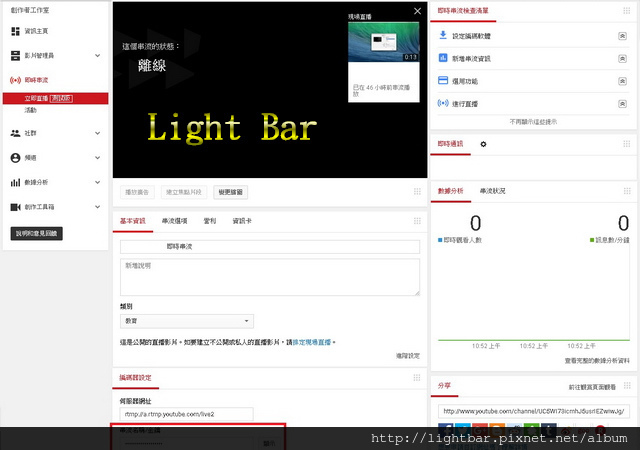Image resolution: width=640 pixels, height=450 pixels.
Task: Click the live preview video thumbnail
Action: [384, 42]
